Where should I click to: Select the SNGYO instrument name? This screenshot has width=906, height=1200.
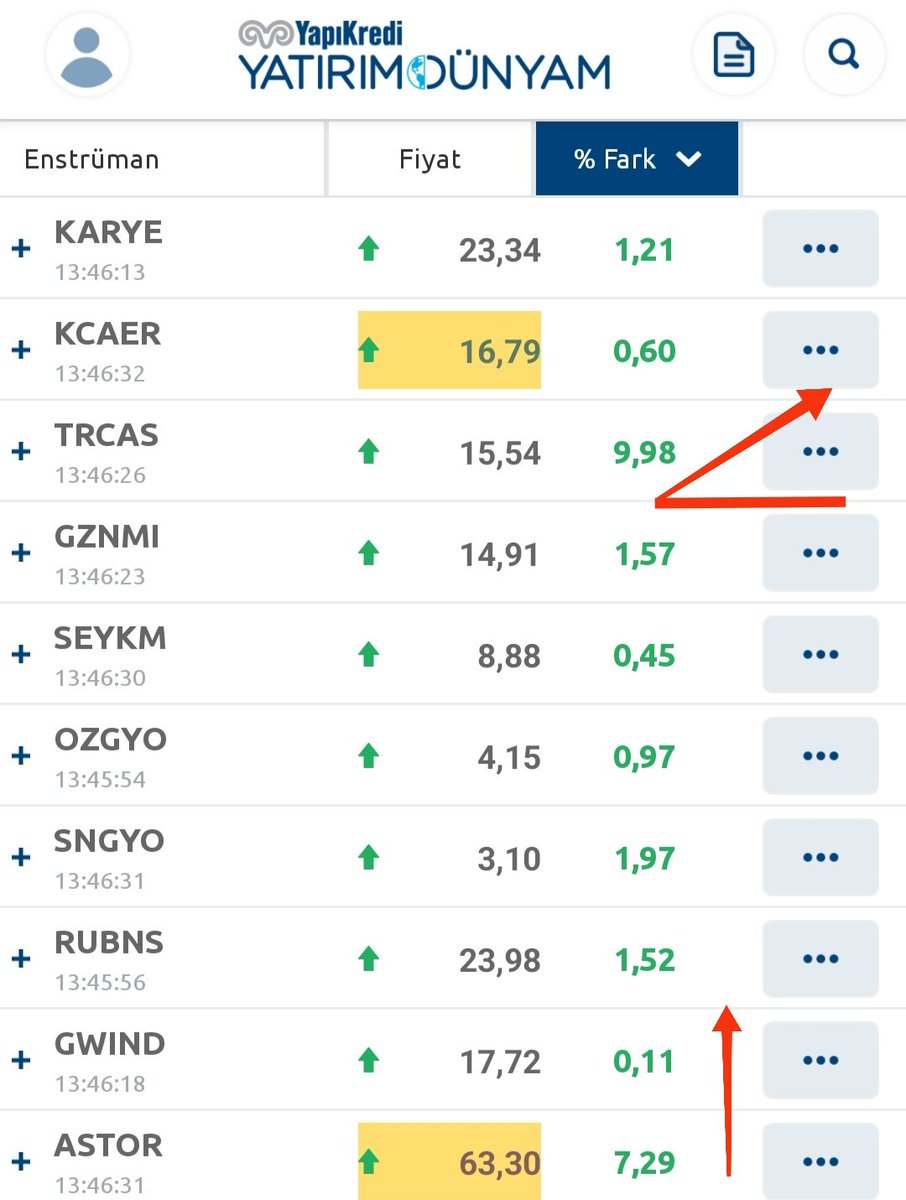pyautogui.click(x=109, y=841)
